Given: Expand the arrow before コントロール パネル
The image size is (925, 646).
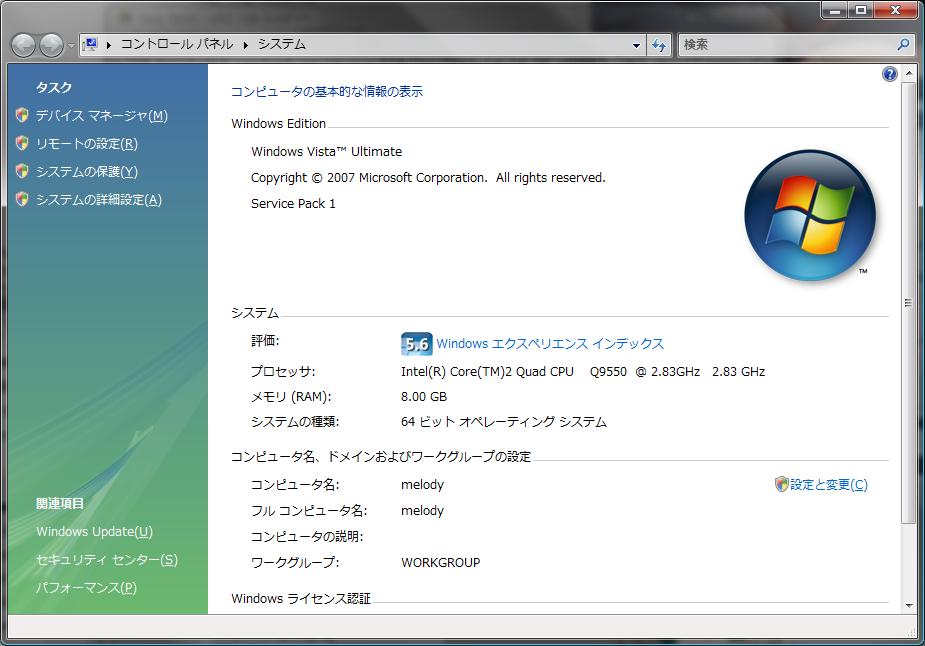Looking at the screenshot, I should [109, 45].
